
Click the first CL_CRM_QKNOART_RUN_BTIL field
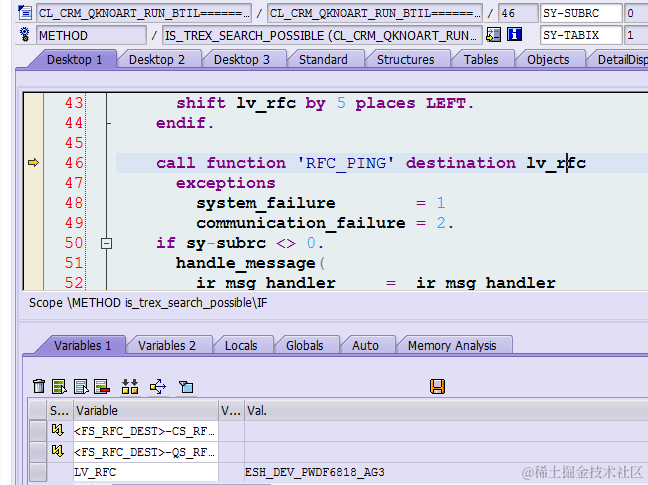144,13
